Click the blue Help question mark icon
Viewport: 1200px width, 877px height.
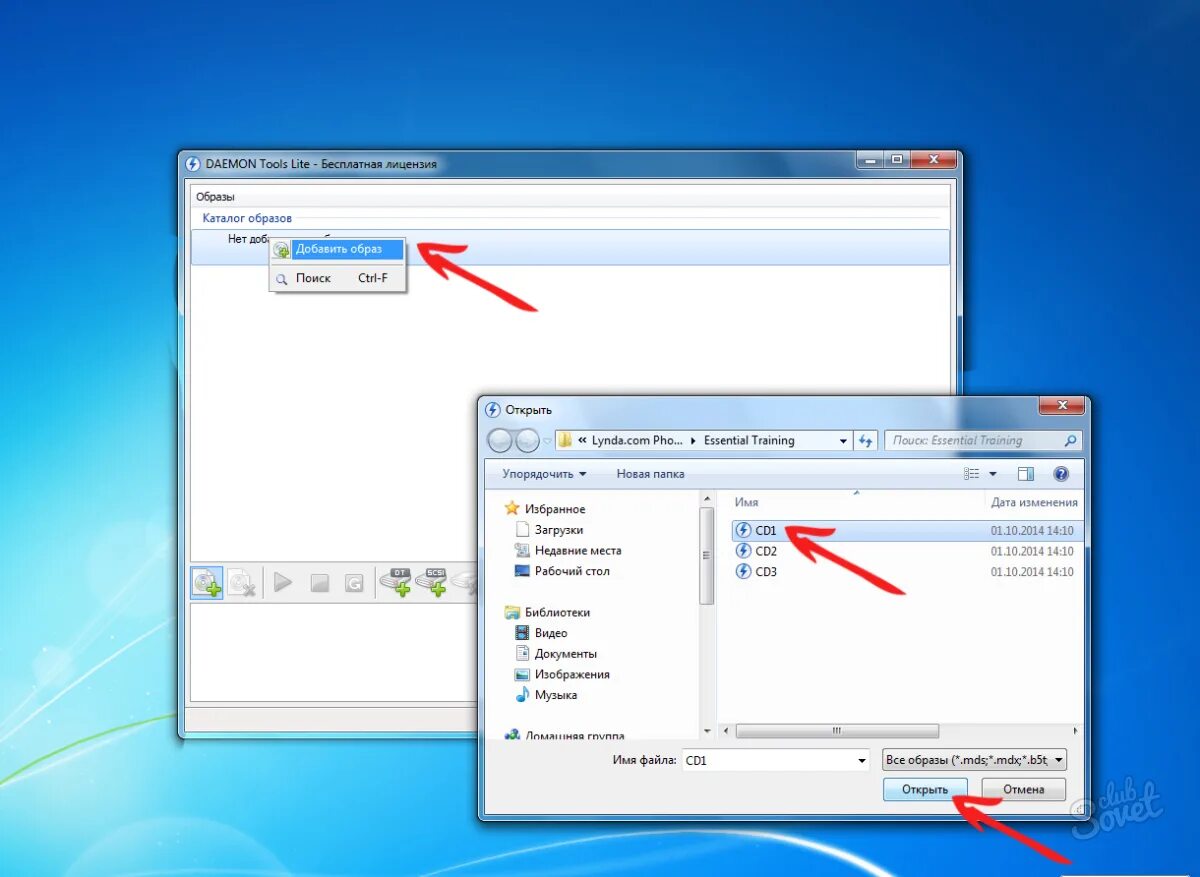(x=1061, y=474)
